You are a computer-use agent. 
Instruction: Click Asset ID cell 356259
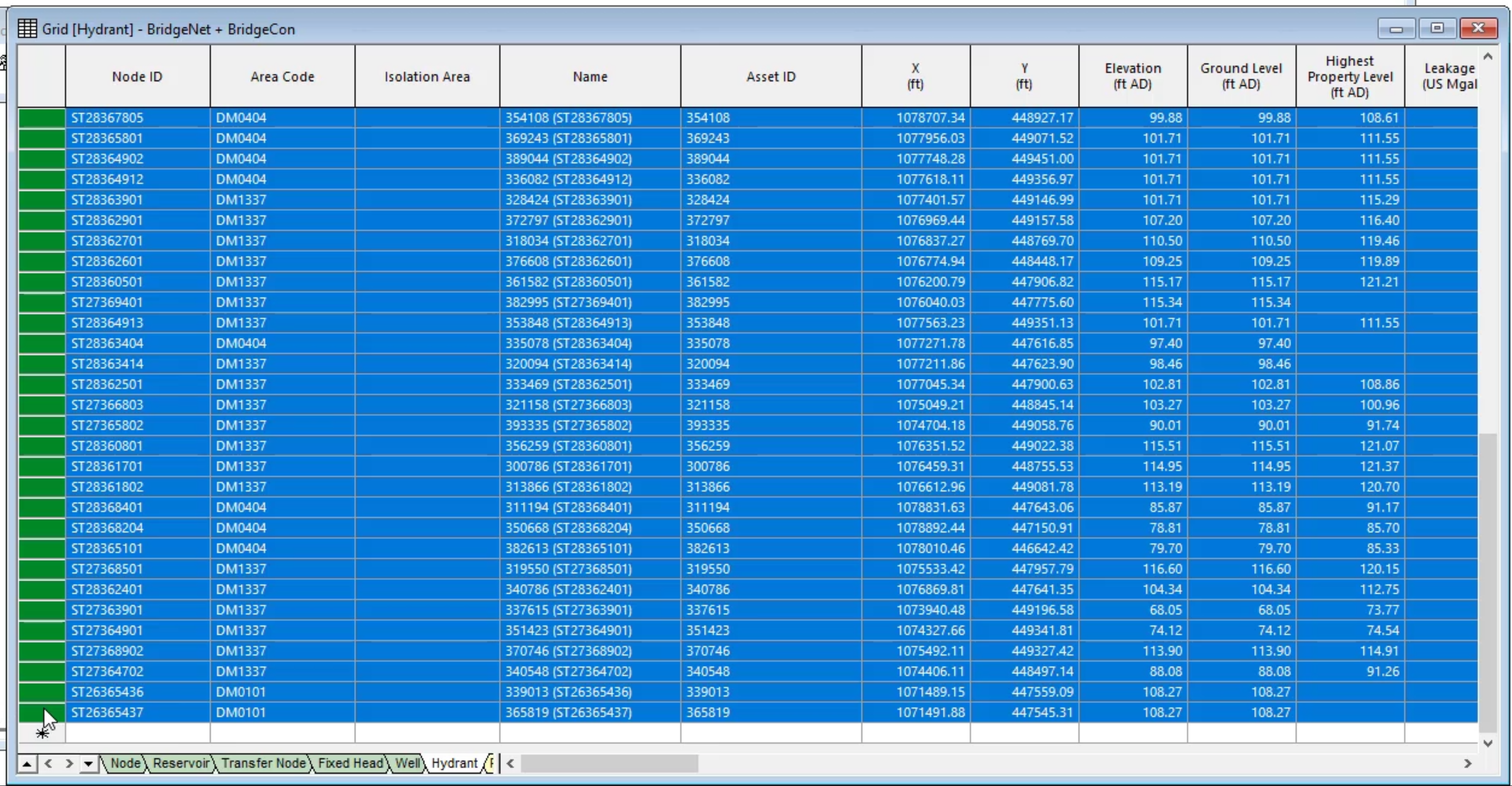coord(771,446)
